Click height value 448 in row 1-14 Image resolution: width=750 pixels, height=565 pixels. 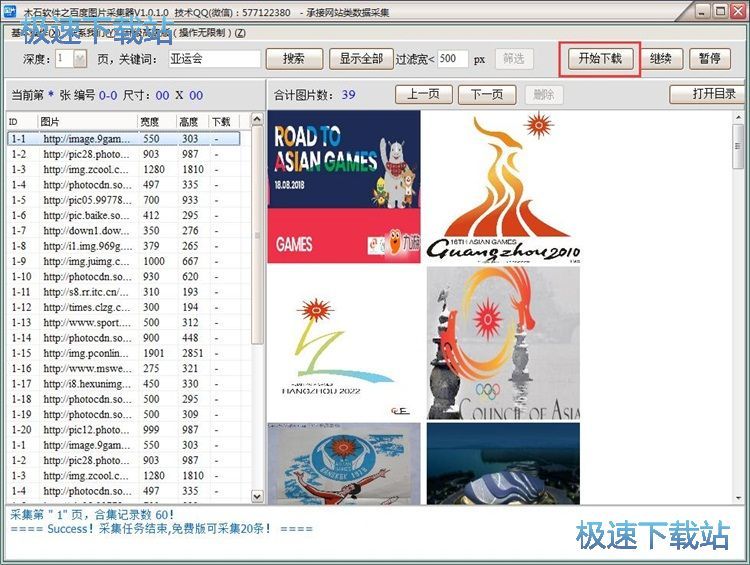[x=190, y=338]
